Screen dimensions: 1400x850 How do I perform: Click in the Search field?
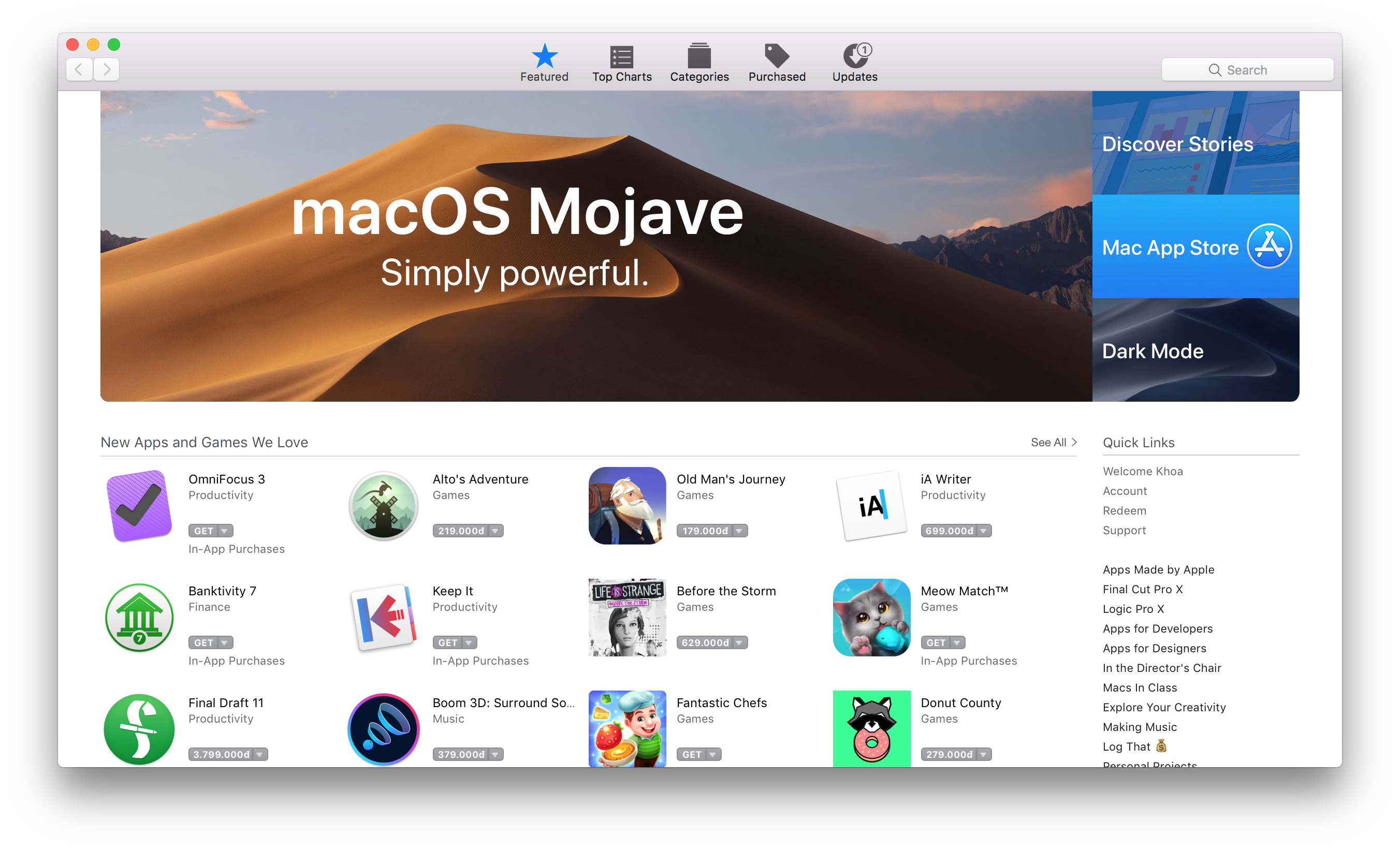pyautogui.click(x=1247, y=69)
